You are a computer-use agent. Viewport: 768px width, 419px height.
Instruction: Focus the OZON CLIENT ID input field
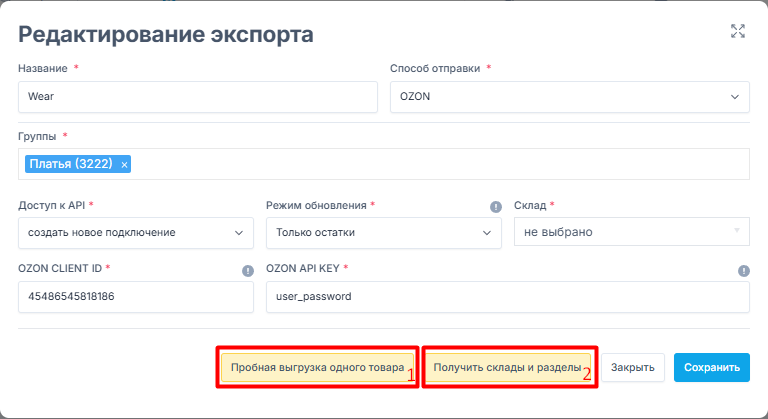136,297
